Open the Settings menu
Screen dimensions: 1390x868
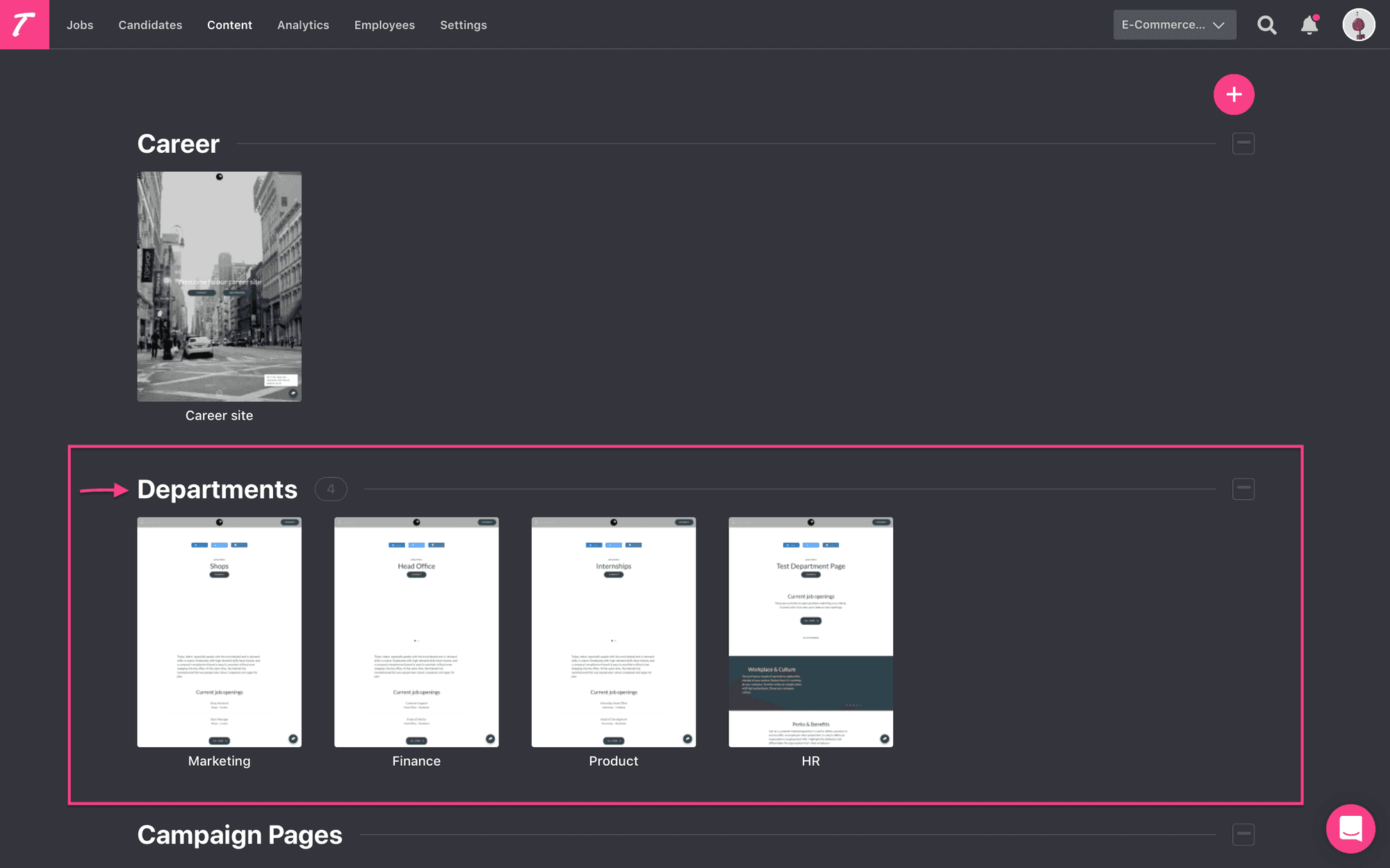coord(464,25)
